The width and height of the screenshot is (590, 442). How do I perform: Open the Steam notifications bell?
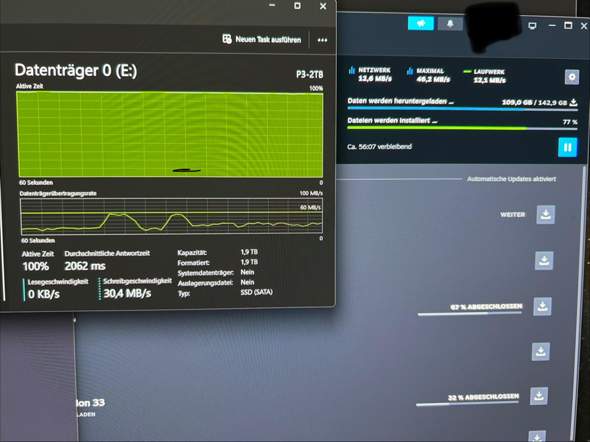pyautogui.click(x=450, y=24)
